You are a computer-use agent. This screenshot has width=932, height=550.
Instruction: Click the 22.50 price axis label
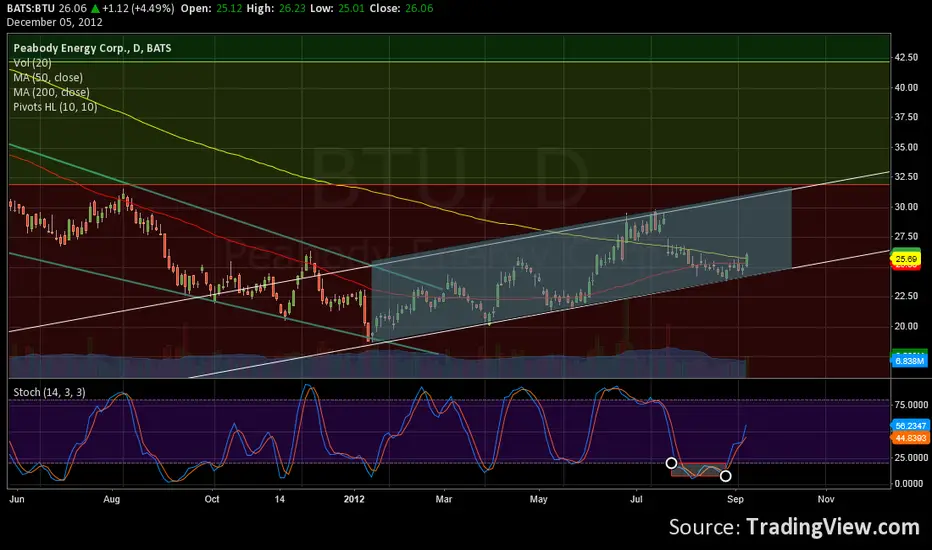[906, 296]
